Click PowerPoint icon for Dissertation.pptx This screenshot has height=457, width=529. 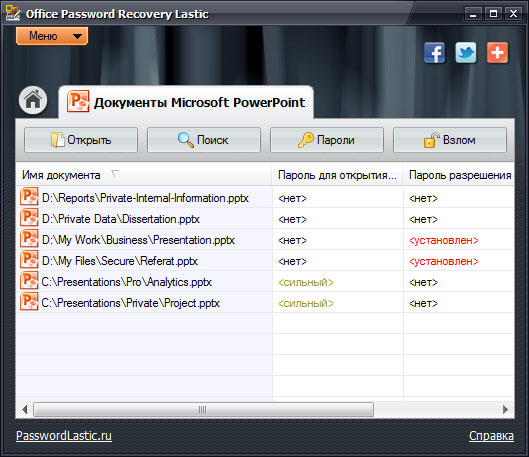29,218
